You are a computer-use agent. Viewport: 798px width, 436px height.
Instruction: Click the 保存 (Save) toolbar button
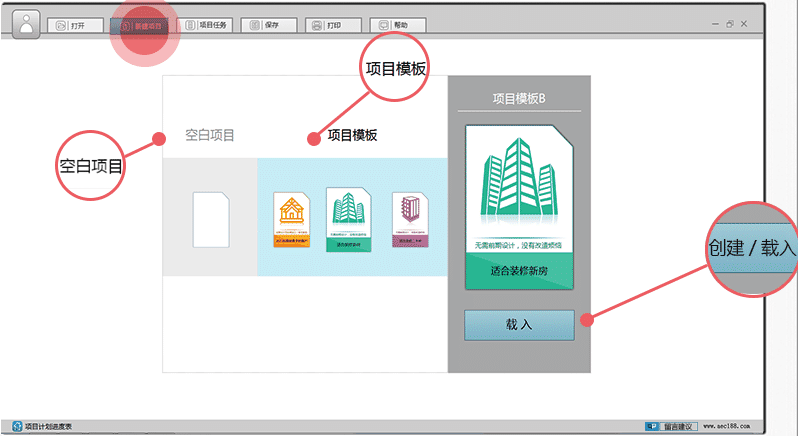(270, 24)
